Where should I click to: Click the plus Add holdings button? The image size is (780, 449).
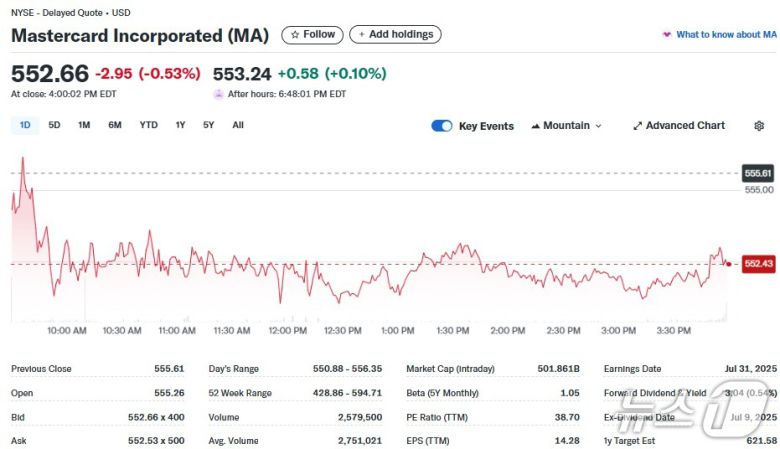(395, 35)
